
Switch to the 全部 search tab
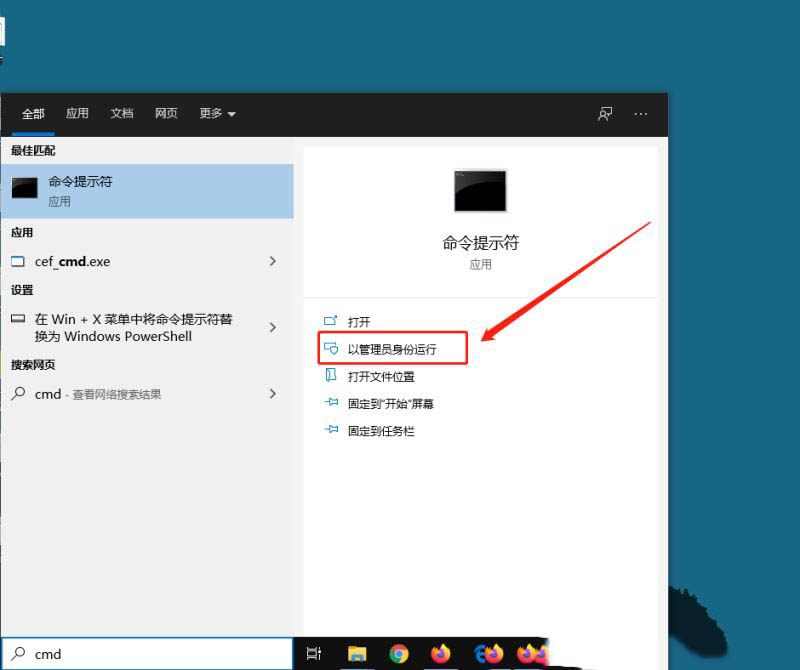pyautogui.click(x=33, y=113)
